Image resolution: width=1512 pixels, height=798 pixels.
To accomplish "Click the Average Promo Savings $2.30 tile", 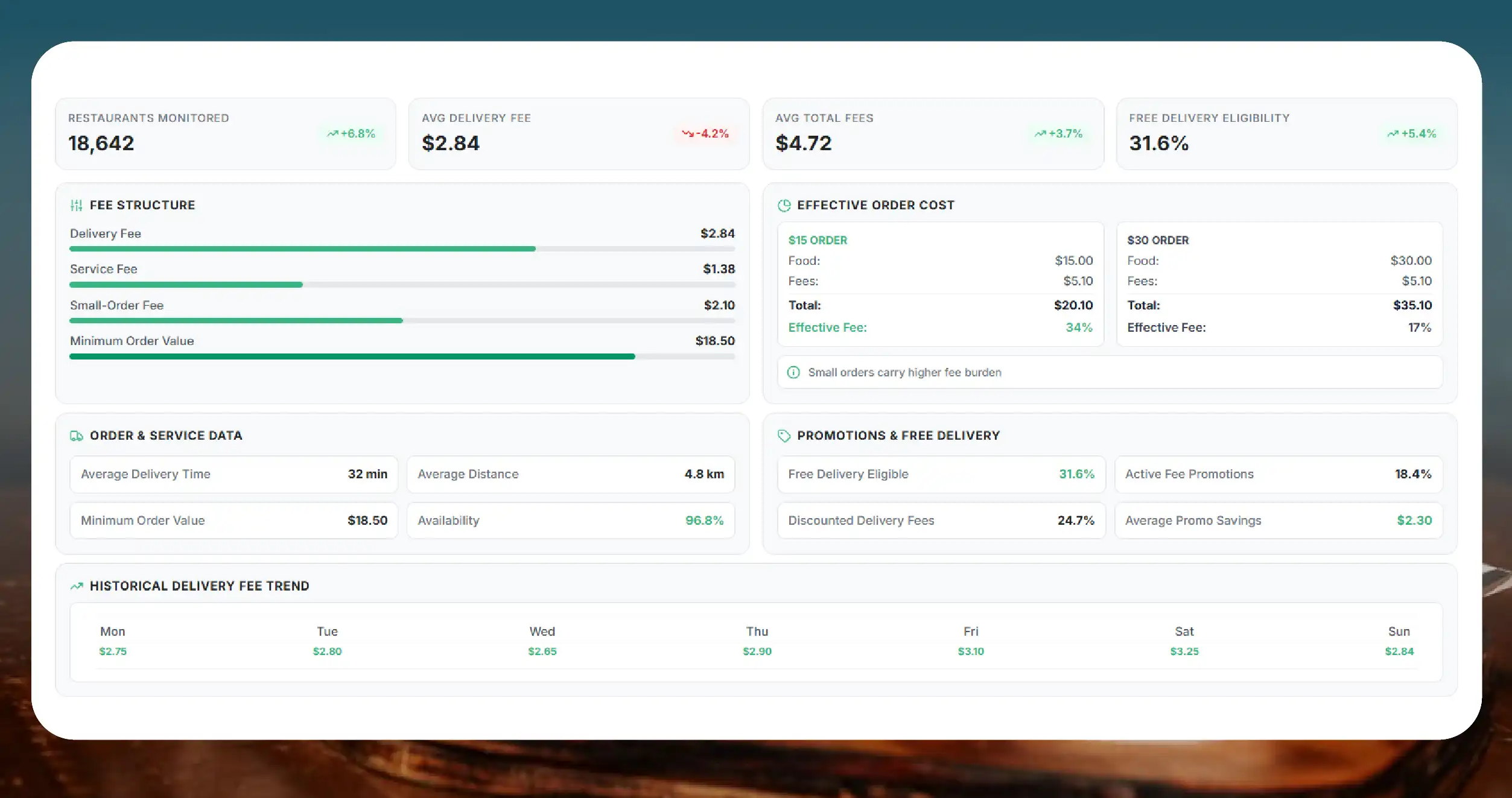I will pyautogui.click(x=1279, y=521).
